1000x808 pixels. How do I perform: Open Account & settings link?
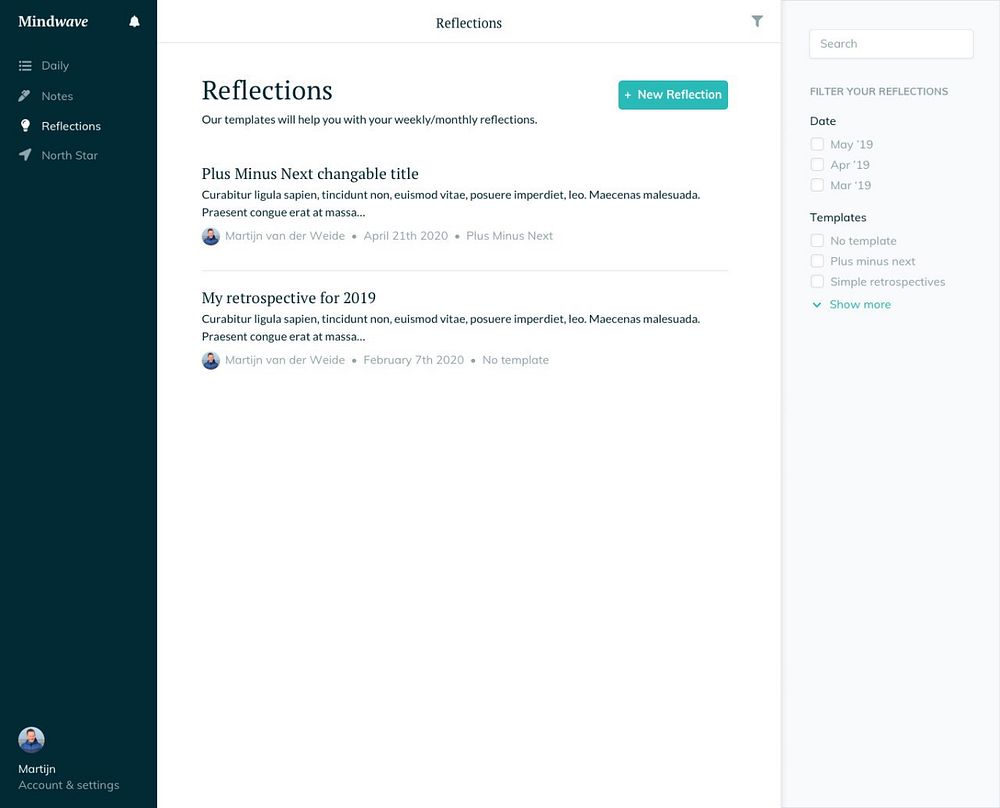point(69,785)
